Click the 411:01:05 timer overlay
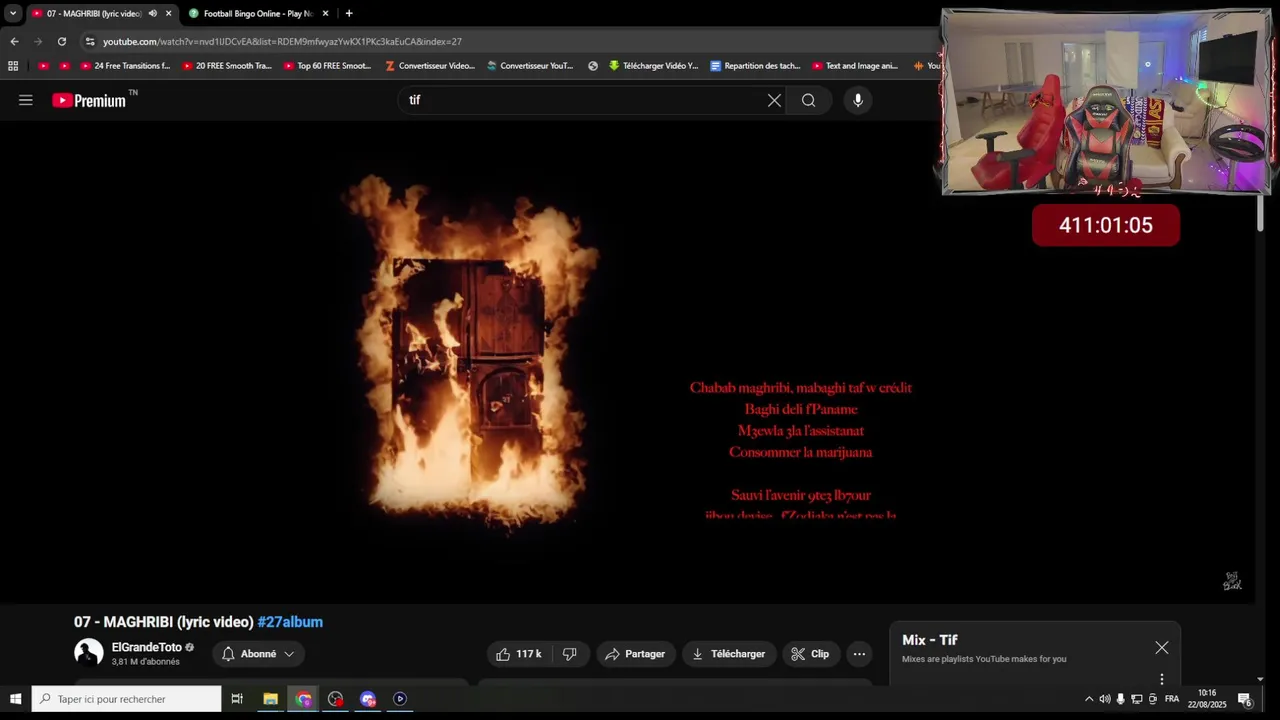The image size is (1280, 720). click(1106, 225)
